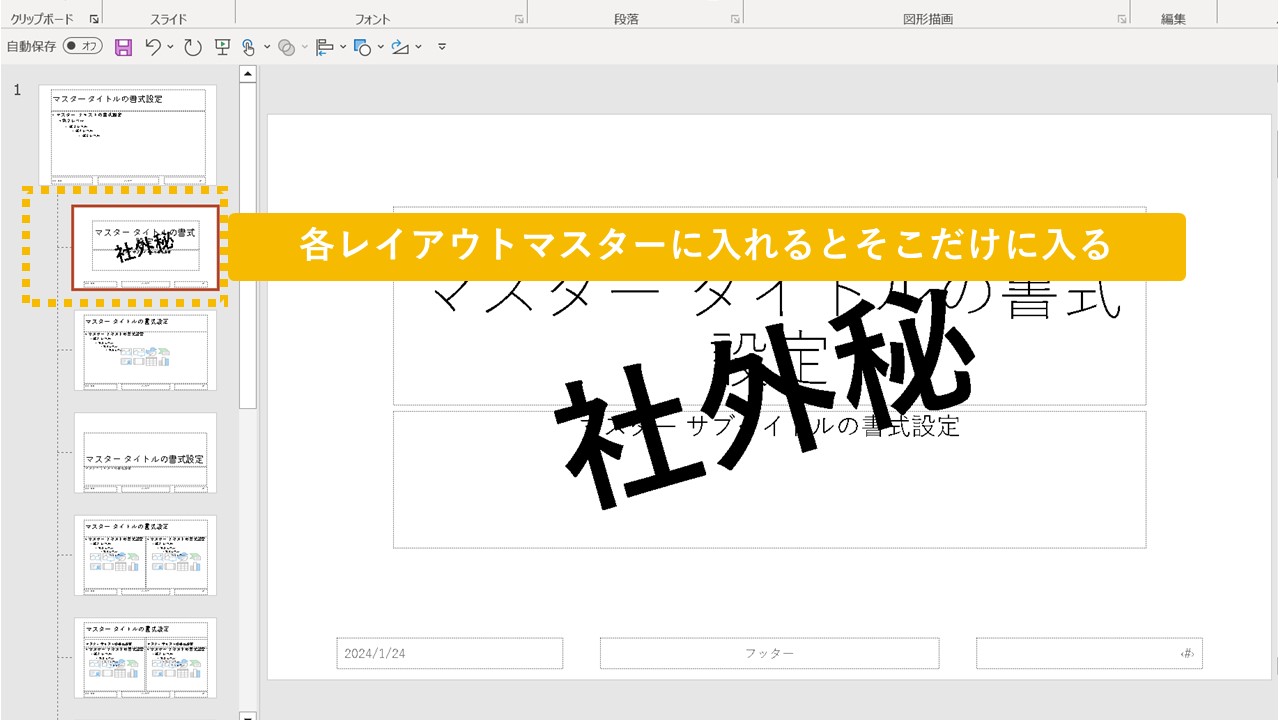Open the alignment options dropdown arrow
Viewport: 1280px width, 720px height.
pos(342,46)
